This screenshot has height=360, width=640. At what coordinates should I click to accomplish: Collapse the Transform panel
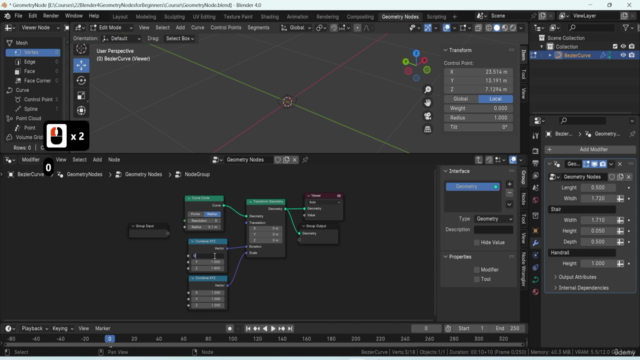pos(446,50)
